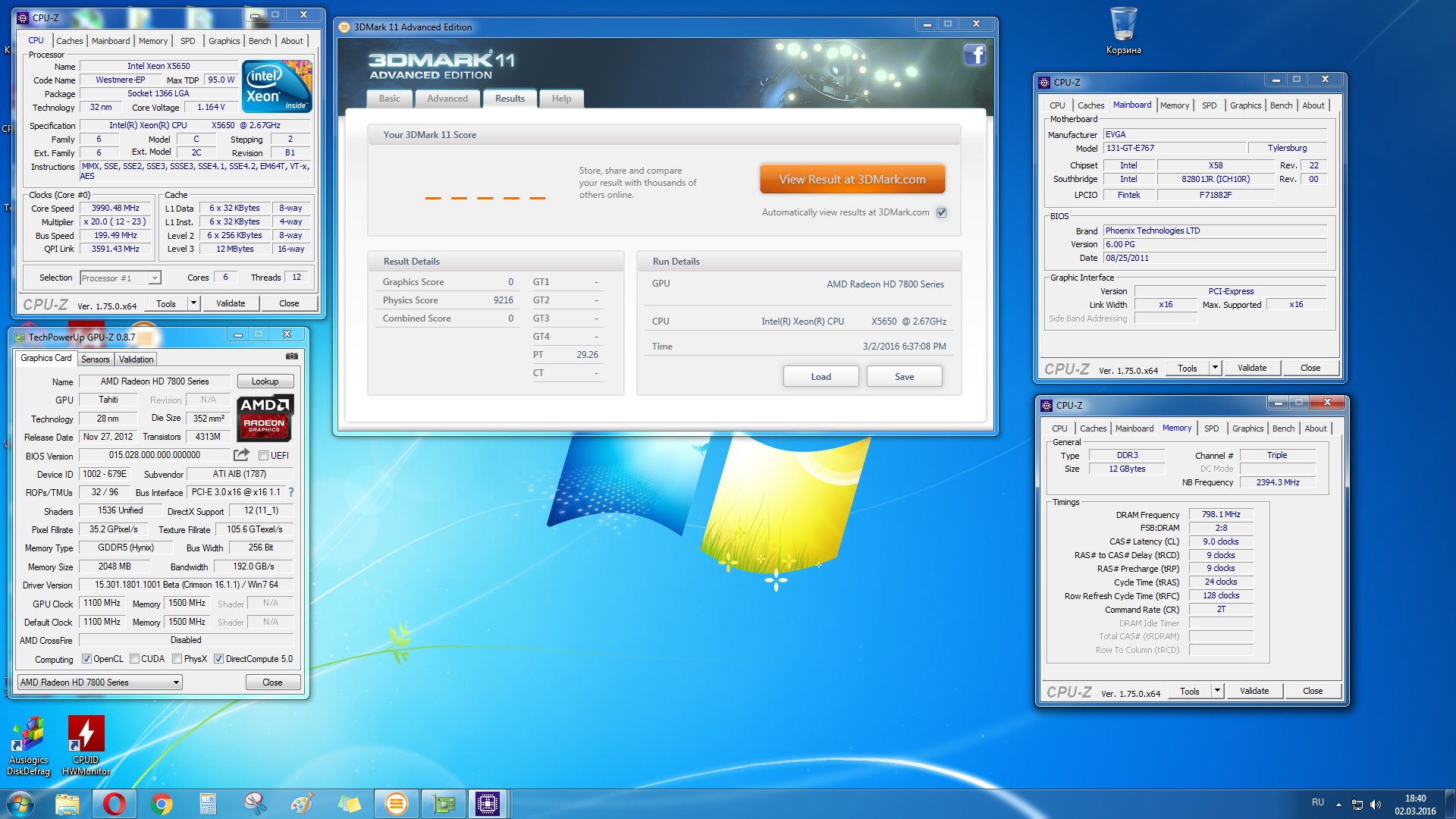
Task: Click the BIOS version share/export icon
Action: point(241,455)
